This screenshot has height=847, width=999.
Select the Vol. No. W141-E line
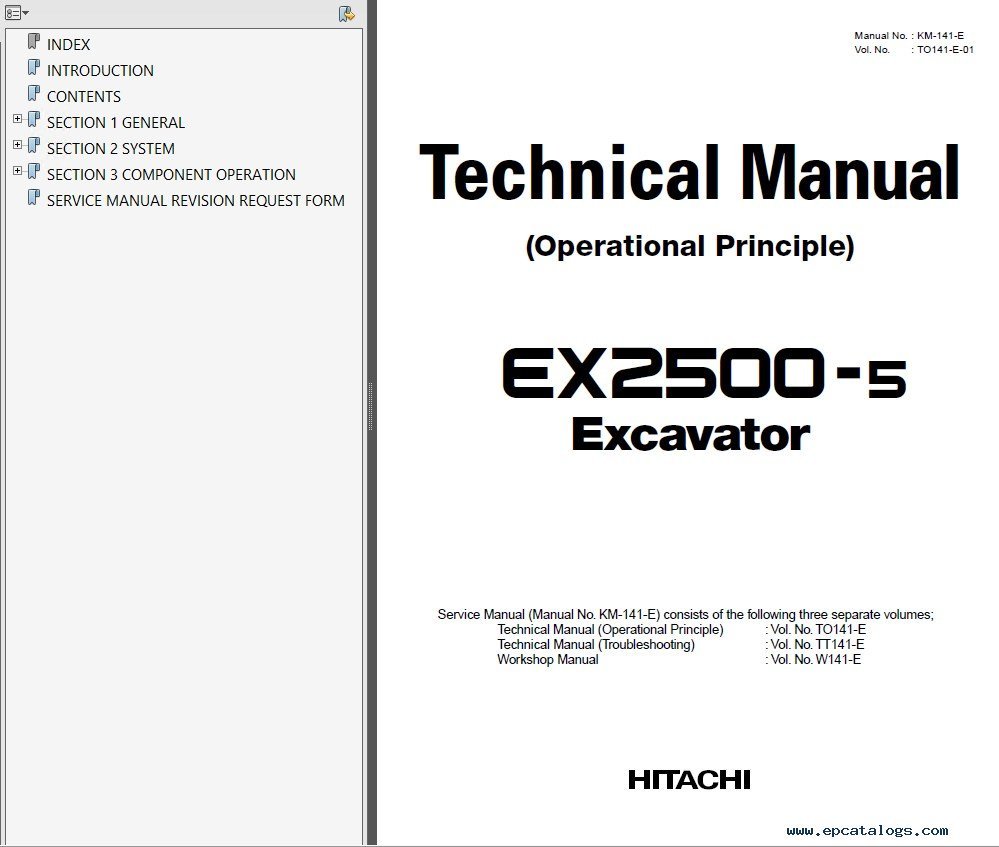[x=812, y=660]
